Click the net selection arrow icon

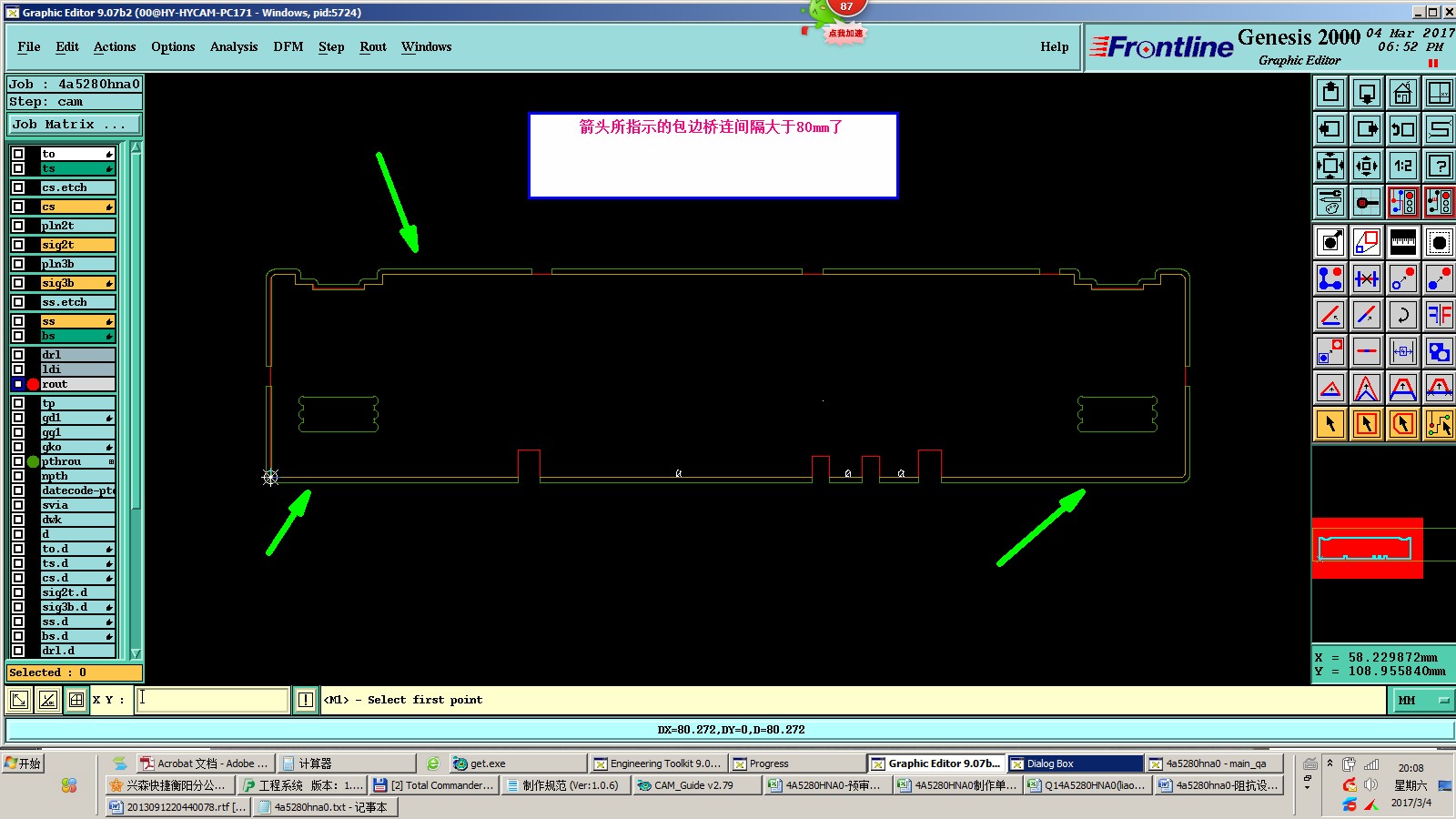click(1440, 424)
